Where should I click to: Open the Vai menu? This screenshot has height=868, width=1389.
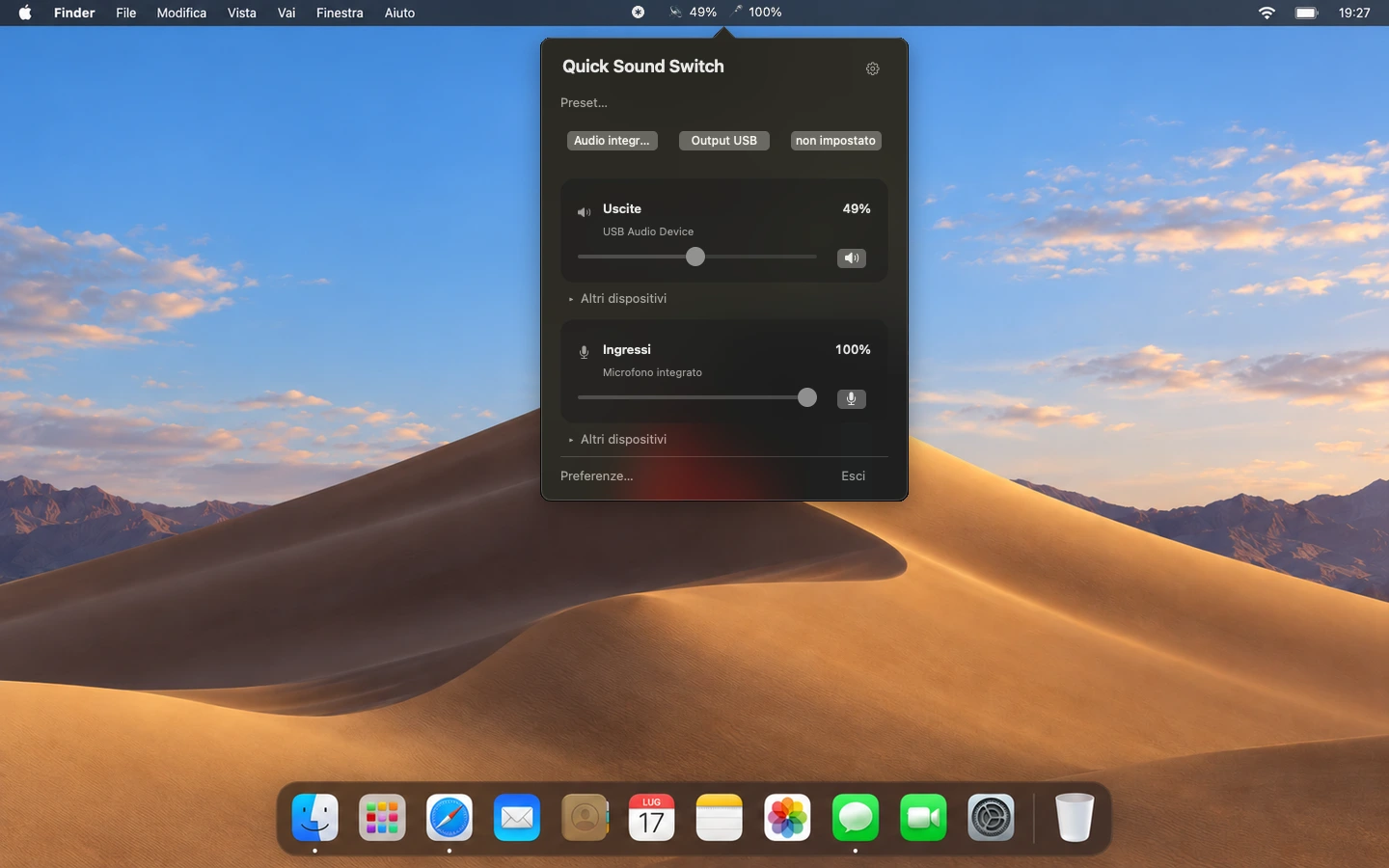(286, 13)
